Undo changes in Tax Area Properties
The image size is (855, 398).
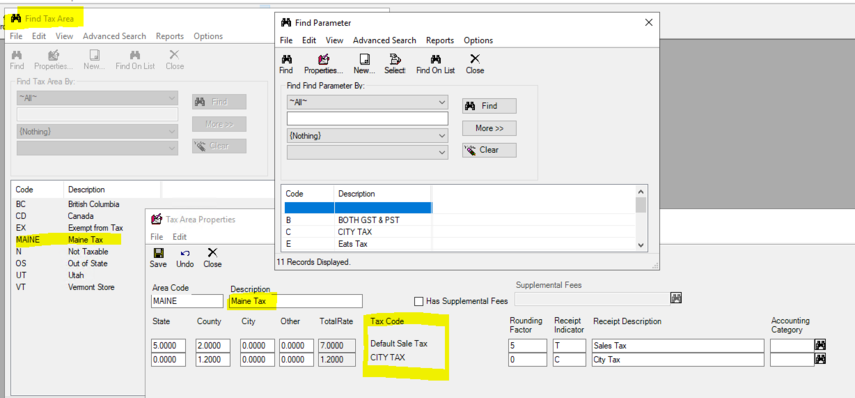[x=185, y=258]
